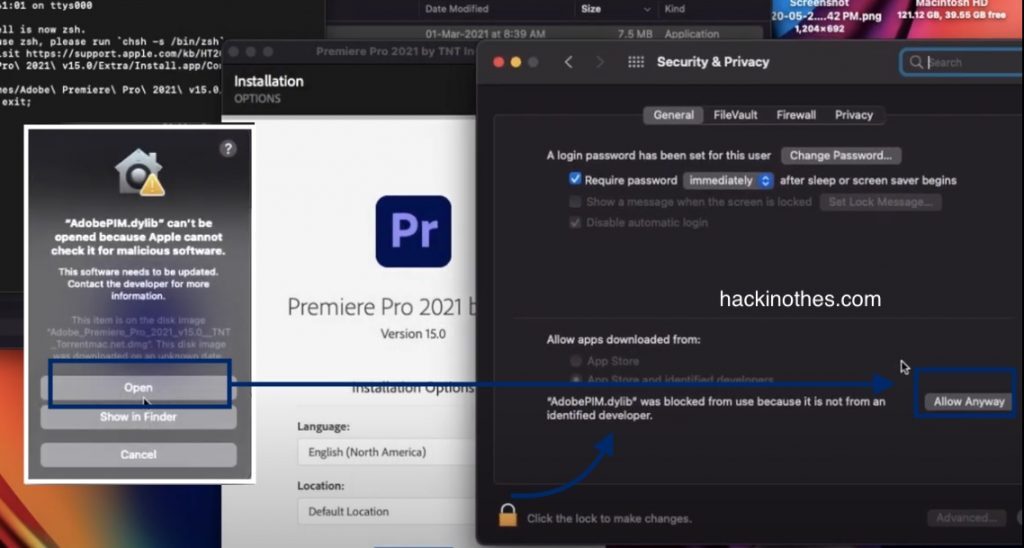Select App Store and identified developers radio option
The width and height of the screenshot is (1024, 548).
[x=575, y=379]
